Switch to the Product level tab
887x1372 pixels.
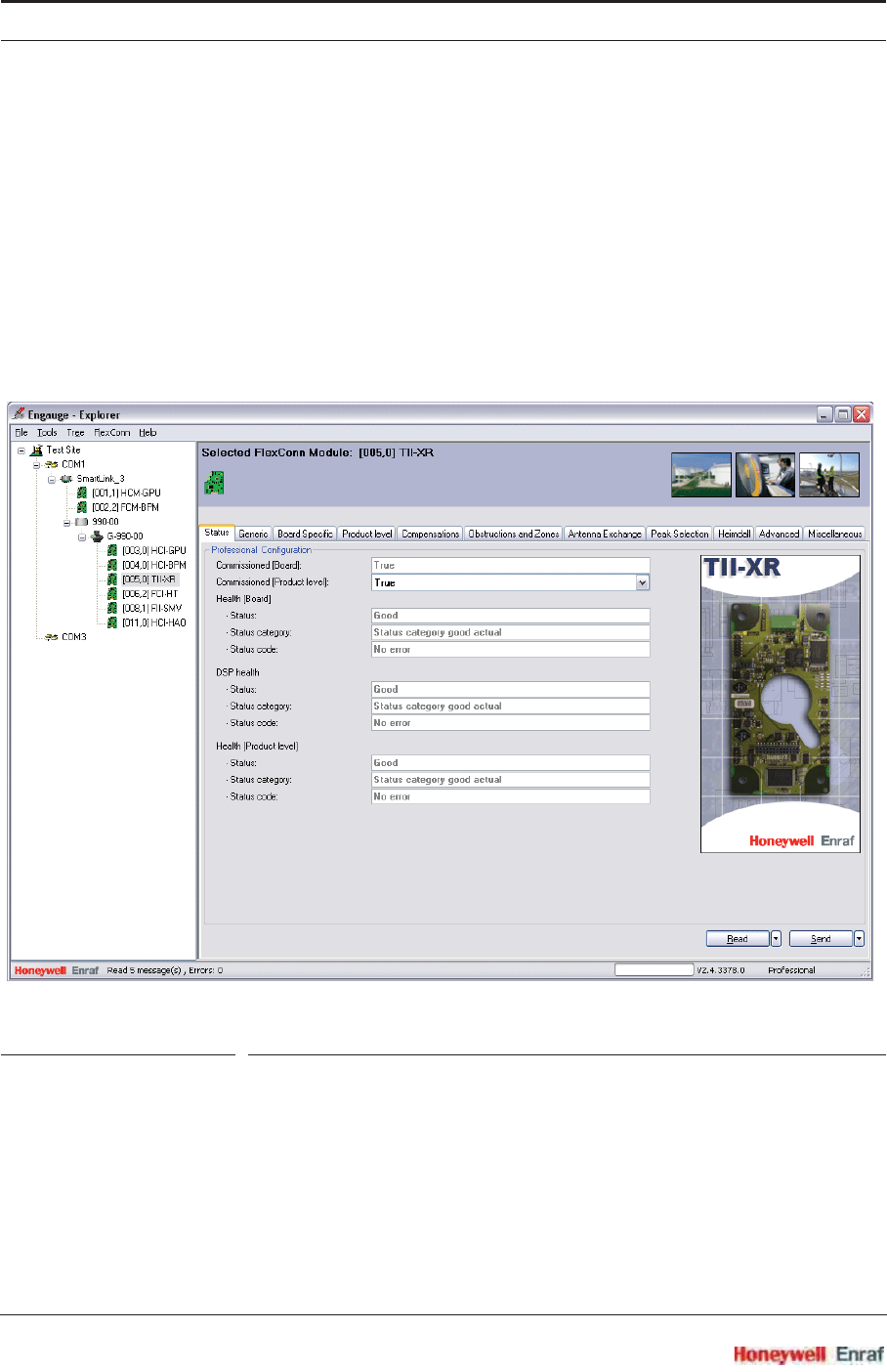coord(367,534)
